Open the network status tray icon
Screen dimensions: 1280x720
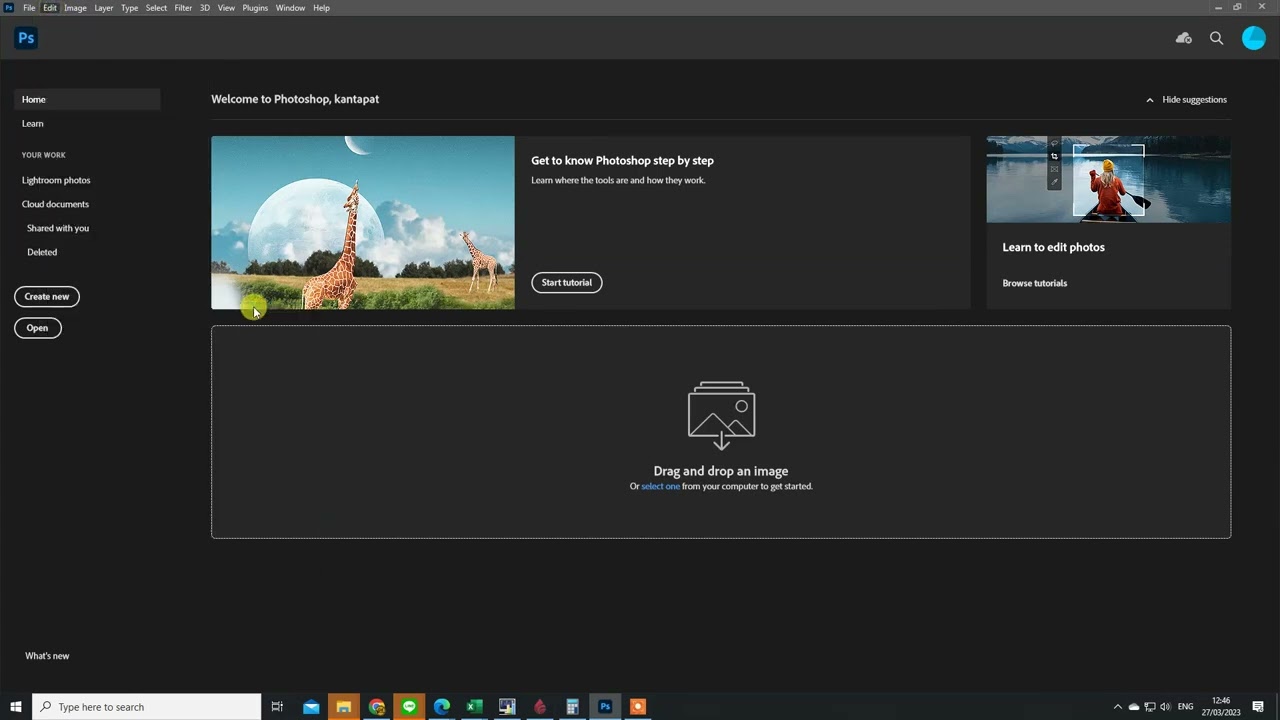click(x=1150, y=707)
